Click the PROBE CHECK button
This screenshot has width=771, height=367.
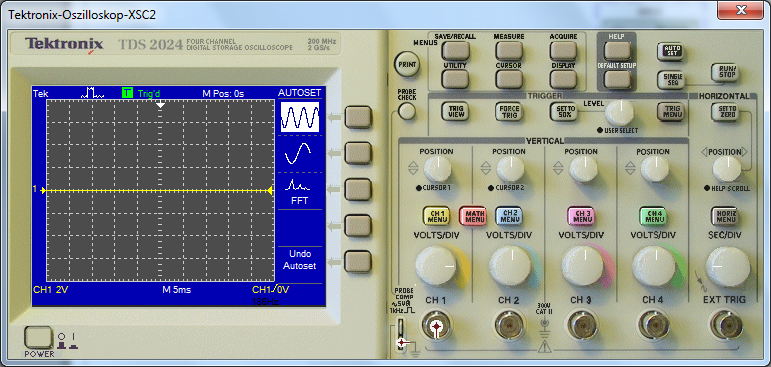click(x=406, y=112)
